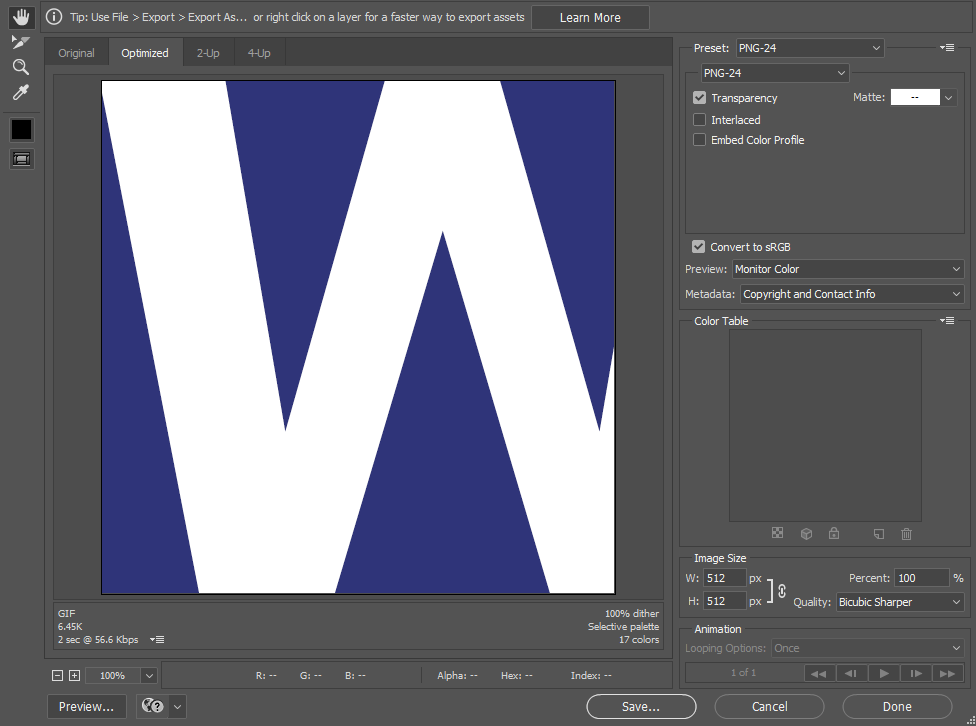Jump to first animation frame

819,673
